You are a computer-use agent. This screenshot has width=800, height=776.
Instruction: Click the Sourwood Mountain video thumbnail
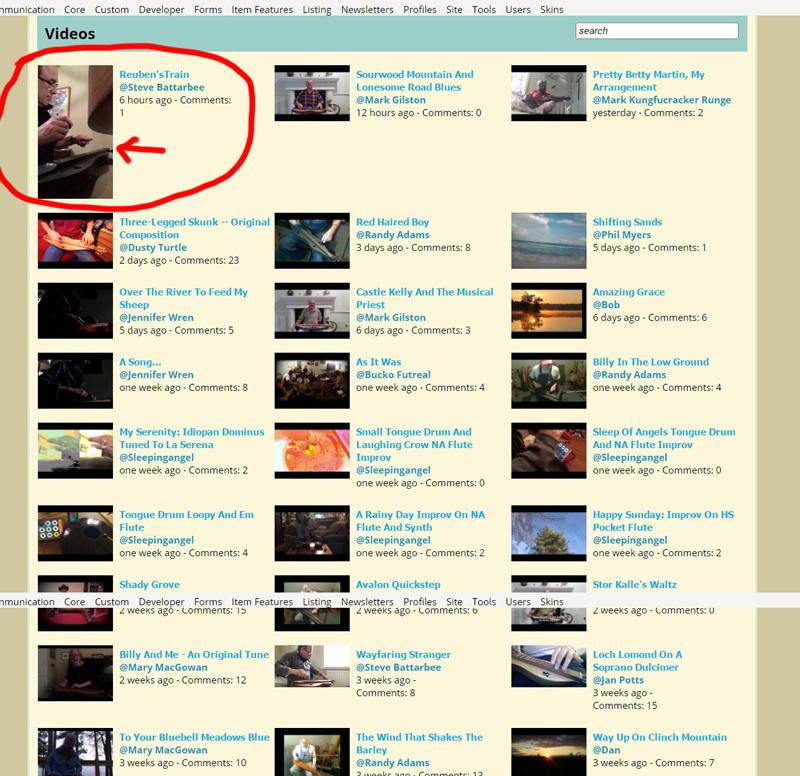(x=312, y=93)
